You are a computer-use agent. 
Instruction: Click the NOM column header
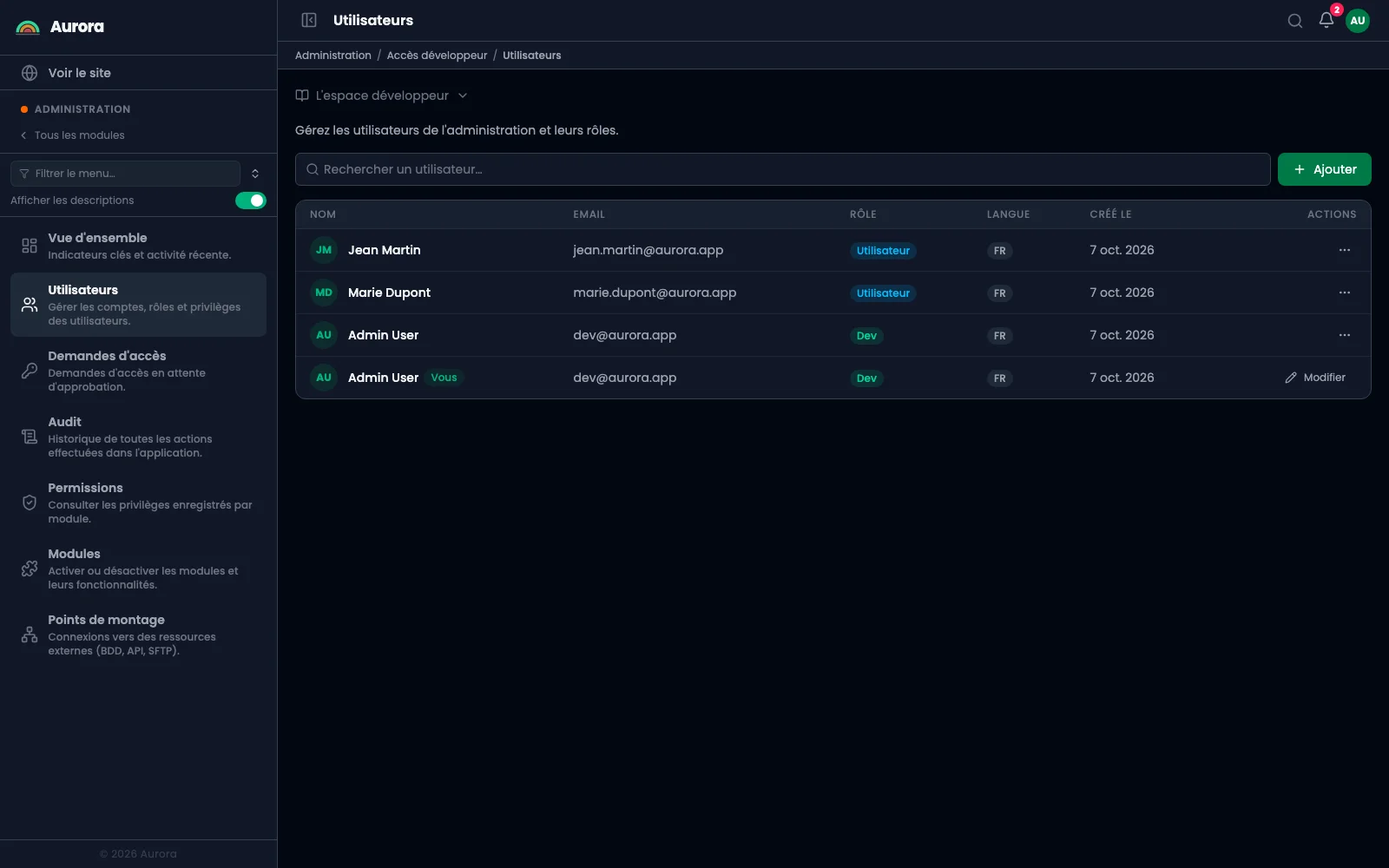coord(323,214)
